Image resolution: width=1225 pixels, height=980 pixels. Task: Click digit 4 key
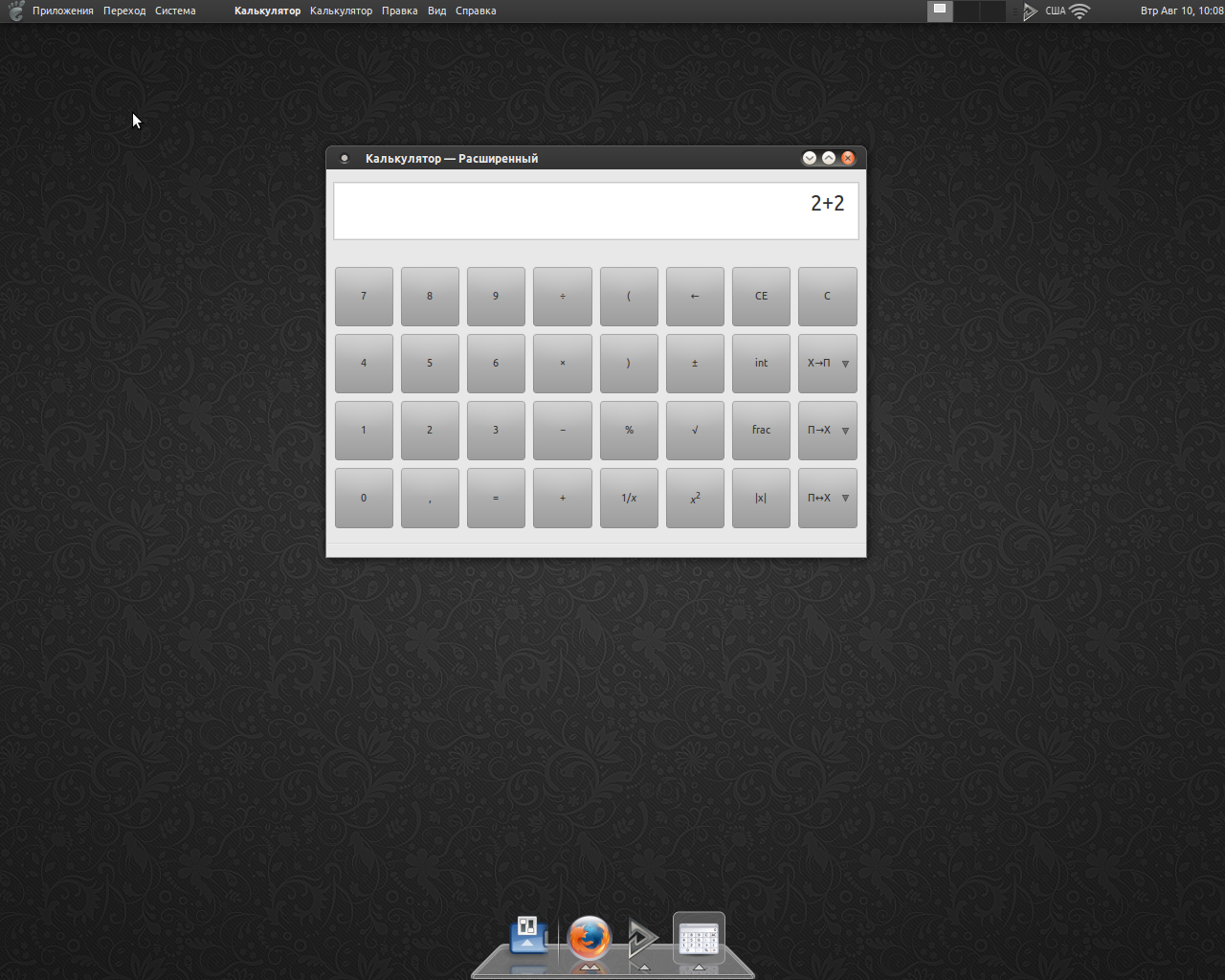pos(364,364)
